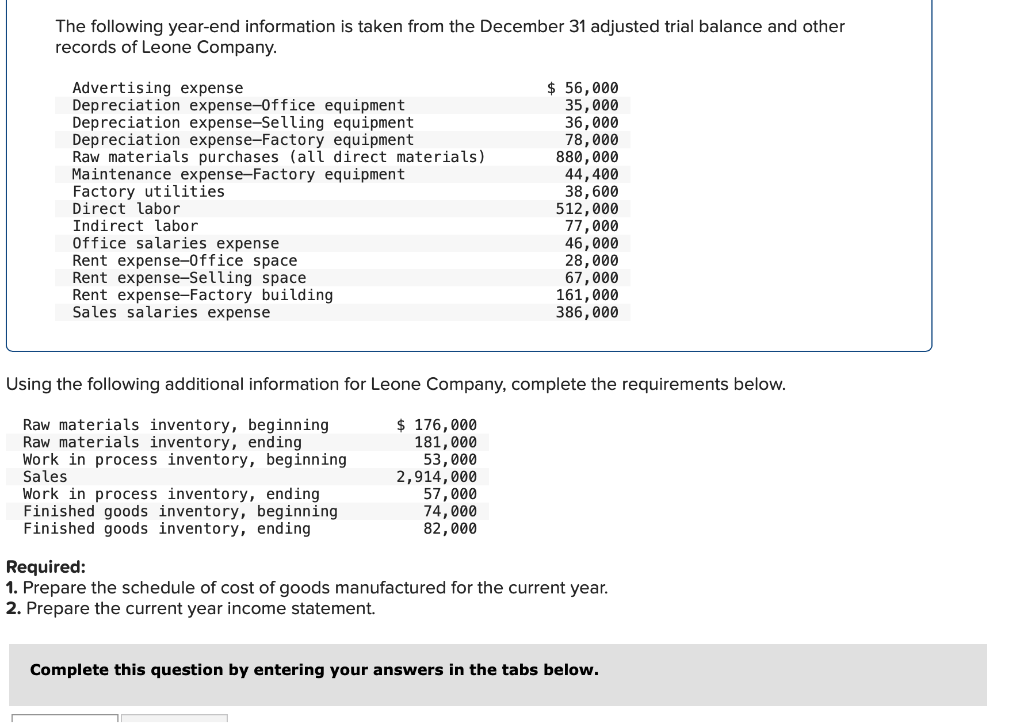Click the Advertising expense row label

[x=157, y=87]
